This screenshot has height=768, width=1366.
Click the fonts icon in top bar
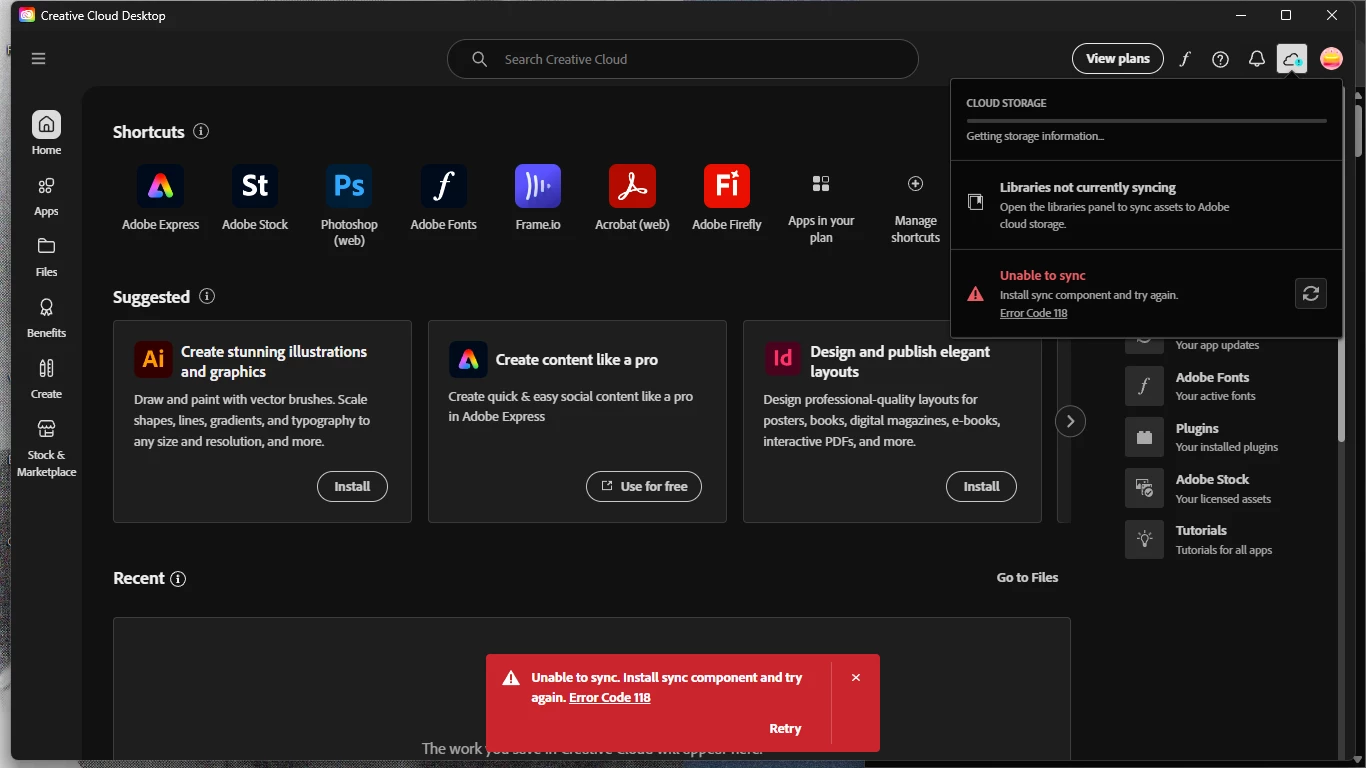(1185, 59)
